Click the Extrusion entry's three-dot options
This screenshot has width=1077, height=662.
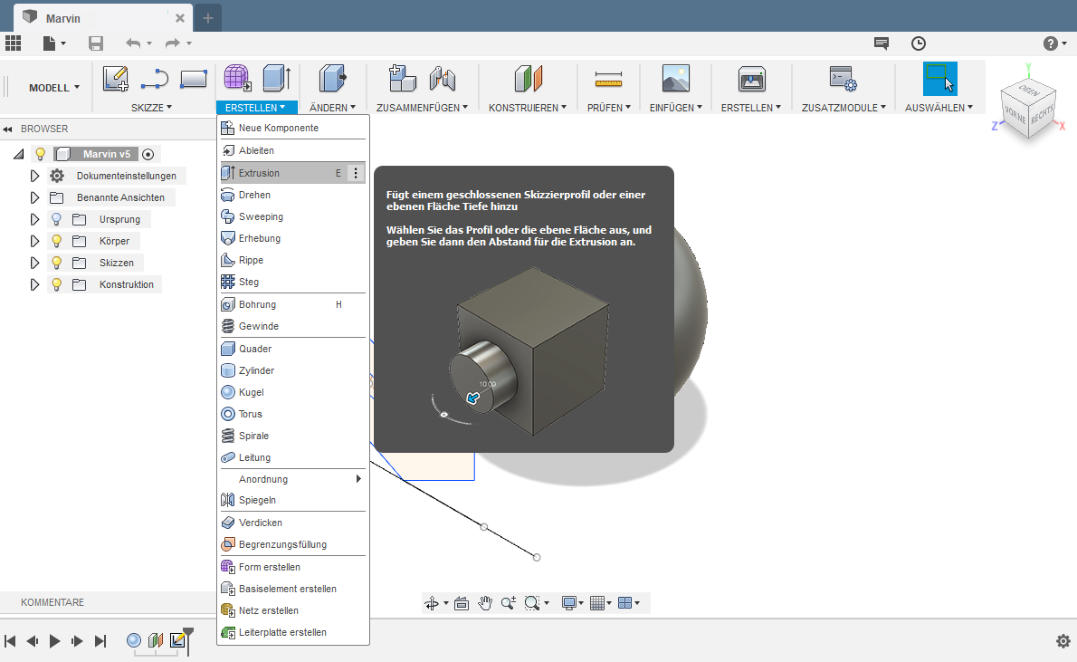356,173
